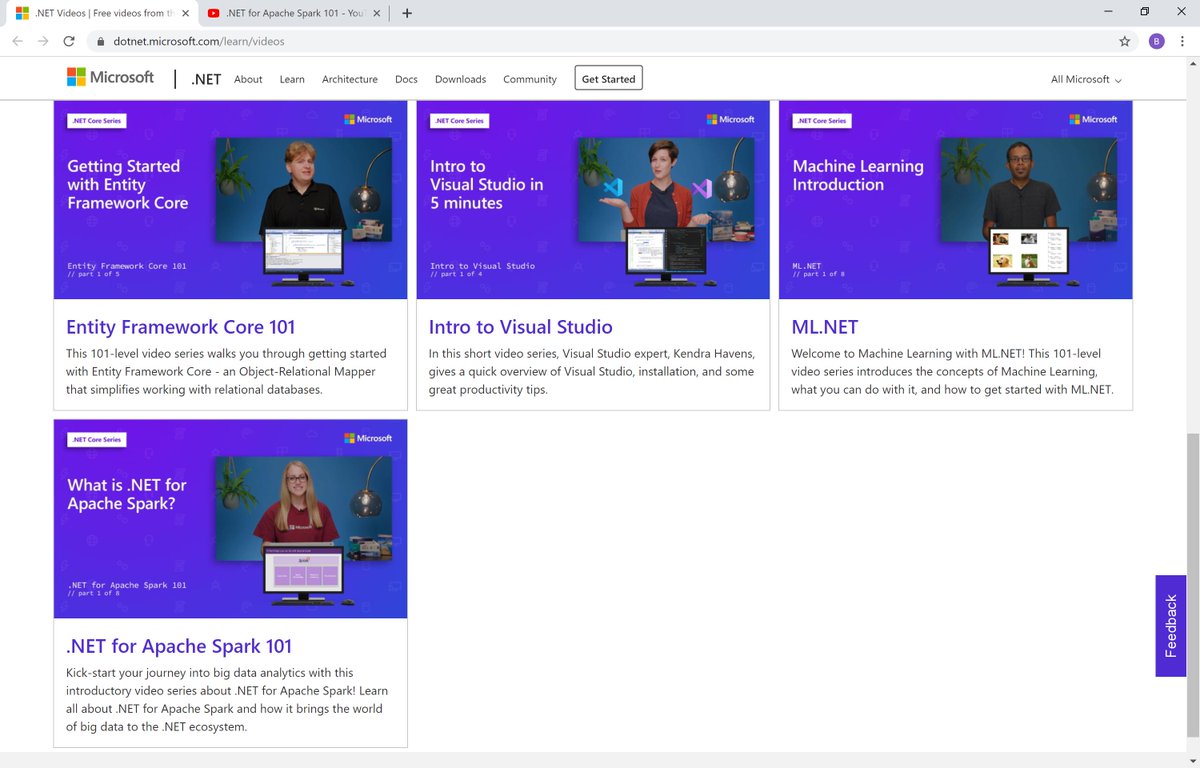Open the Learn menu item

[292, 79]
